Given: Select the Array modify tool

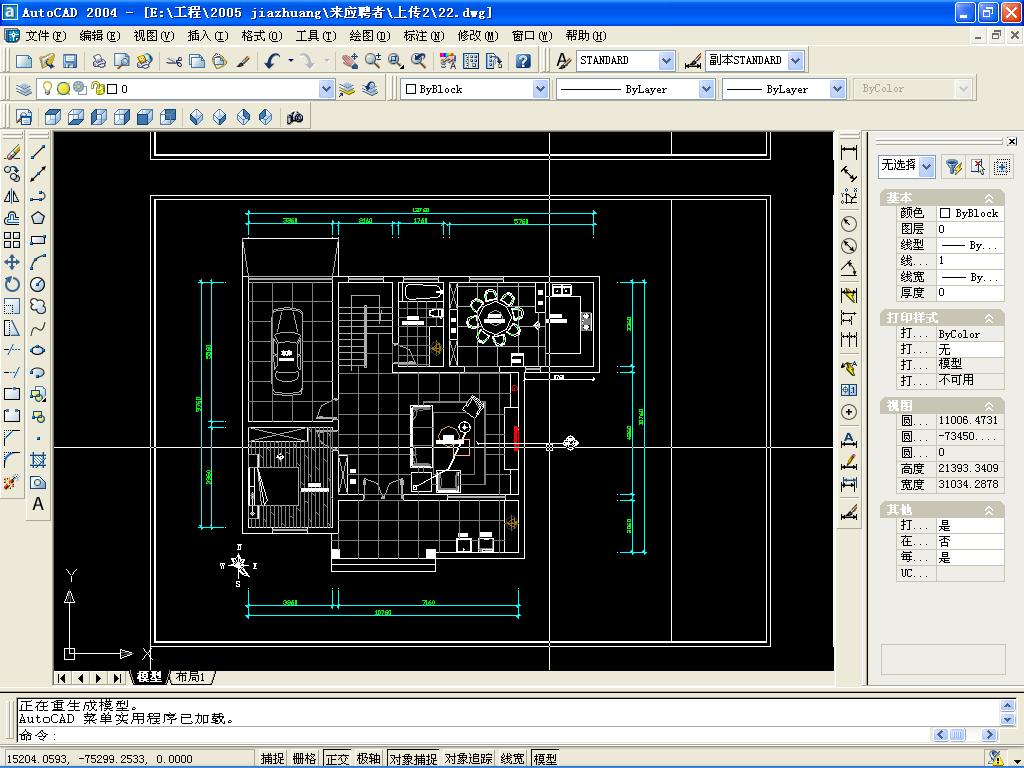Looking at the screenshot, I should click(12, 240).
